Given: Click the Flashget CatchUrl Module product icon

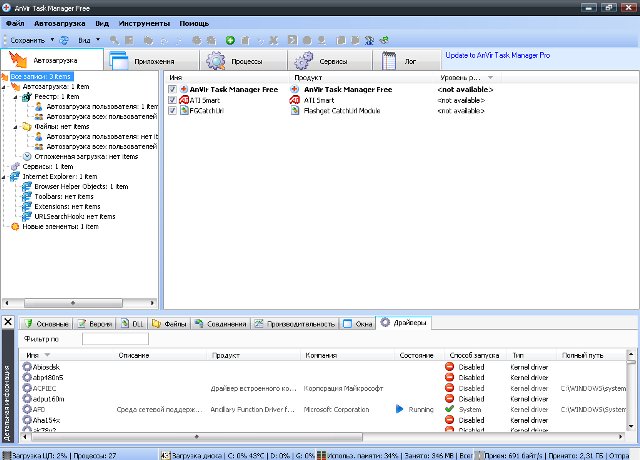Looking at the screenshot, I should (x=295, y=111).
